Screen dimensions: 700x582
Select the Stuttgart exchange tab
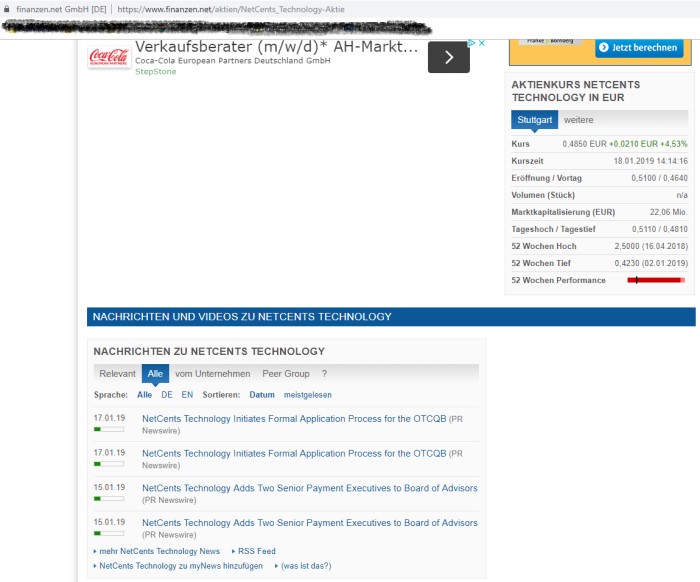pos(534,120)
